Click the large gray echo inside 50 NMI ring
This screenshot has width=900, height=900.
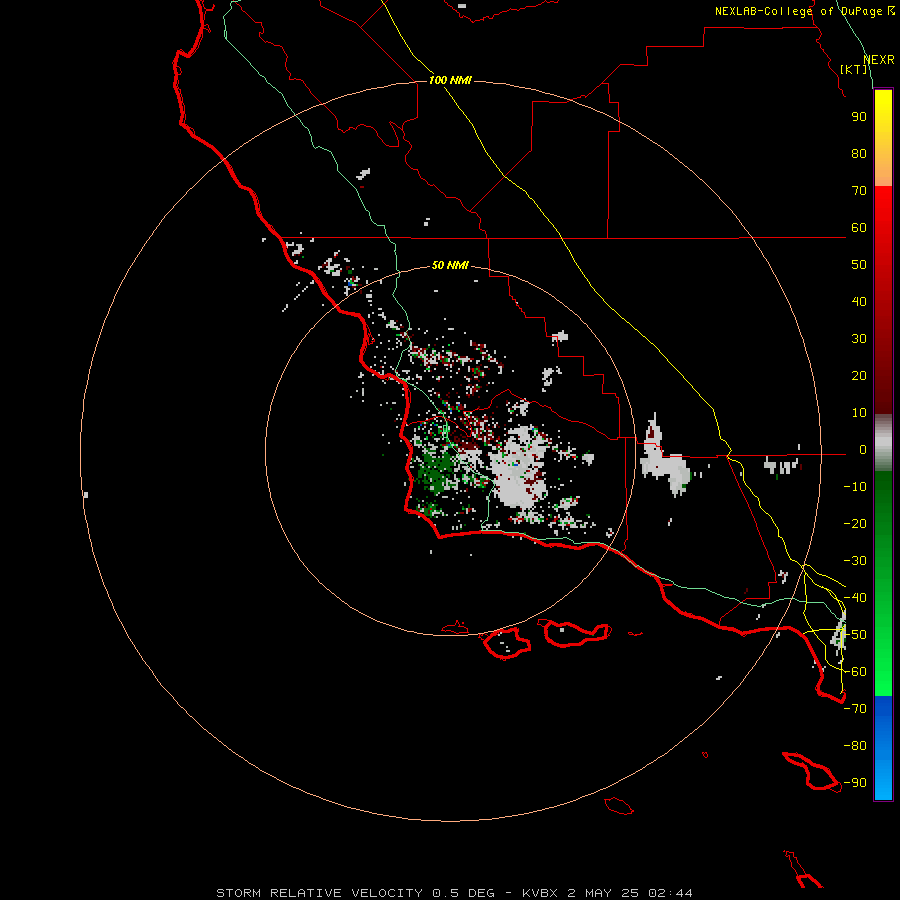tap(520, 468)
